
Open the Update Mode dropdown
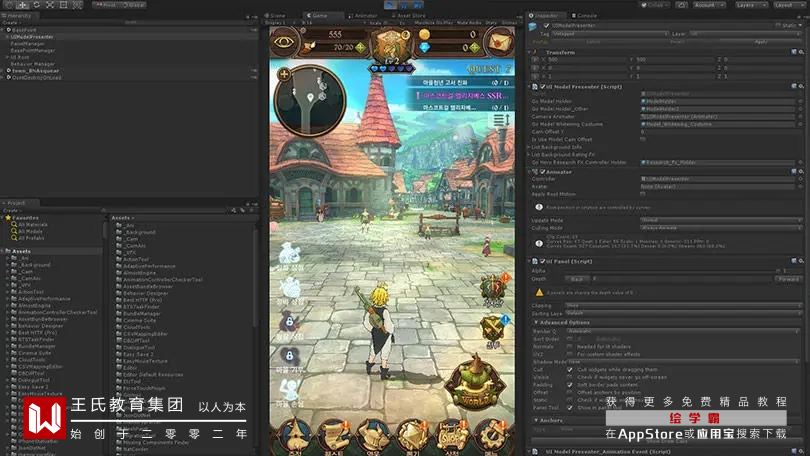[x=720, y=220]
